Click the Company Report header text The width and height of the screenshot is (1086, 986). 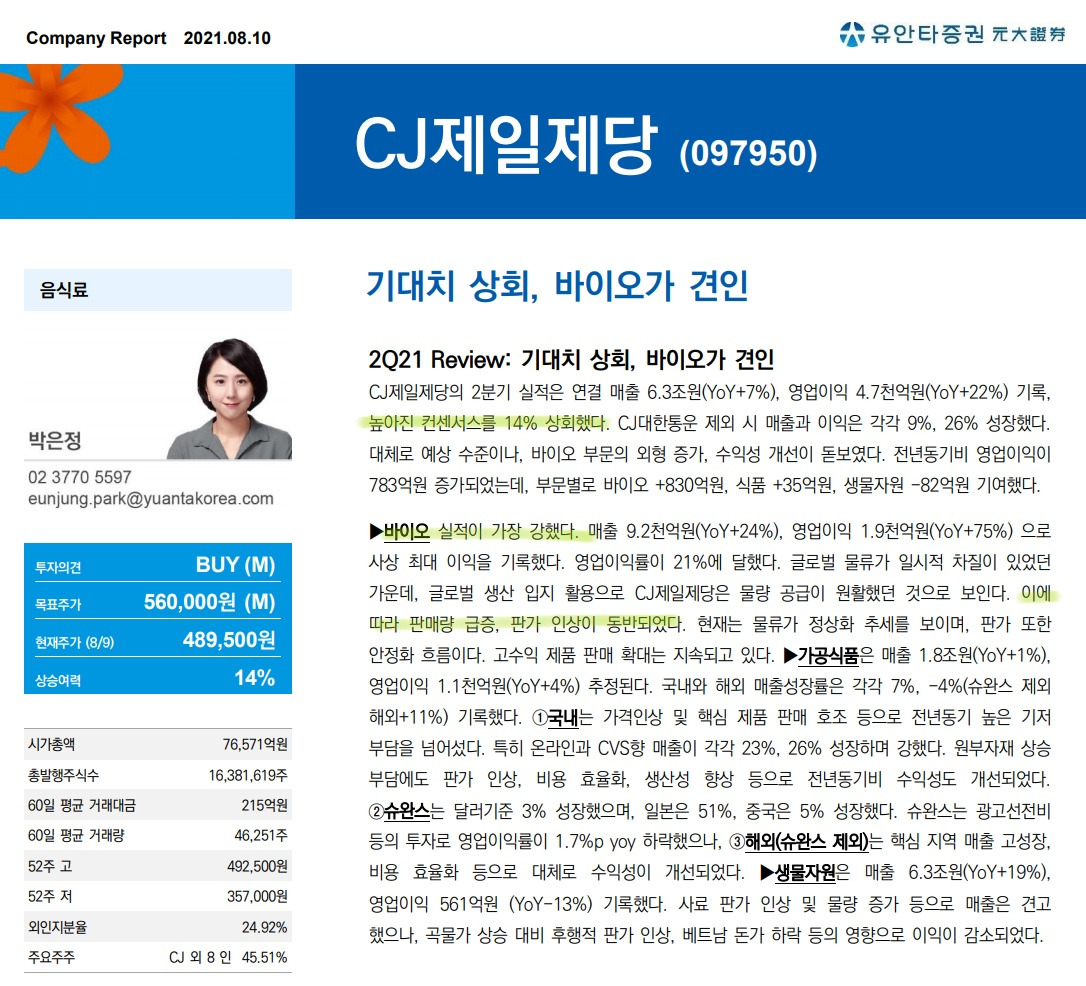[96, 38]
